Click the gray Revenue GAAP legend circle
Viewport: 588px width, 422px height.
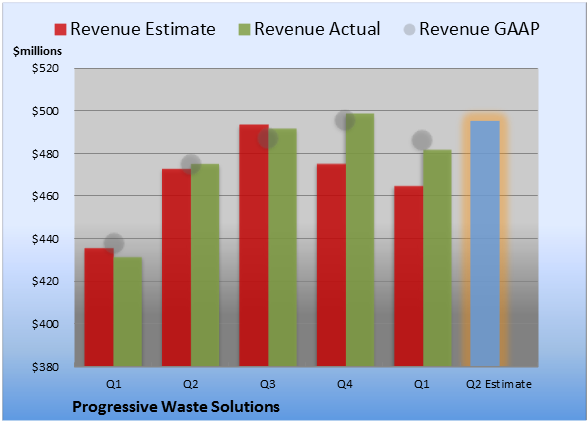pyautogui.click(x=409, y=29)
